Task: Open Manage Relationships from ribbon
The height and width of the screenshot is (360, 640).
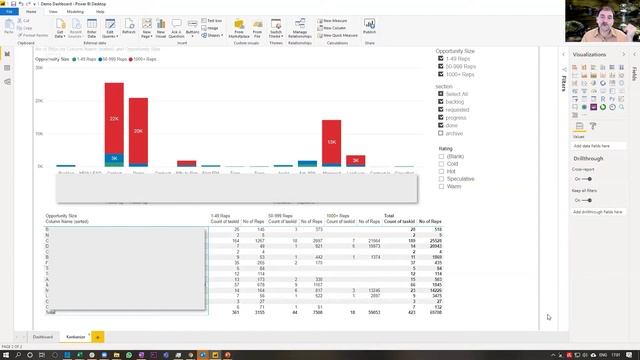Action: [300, 29]
